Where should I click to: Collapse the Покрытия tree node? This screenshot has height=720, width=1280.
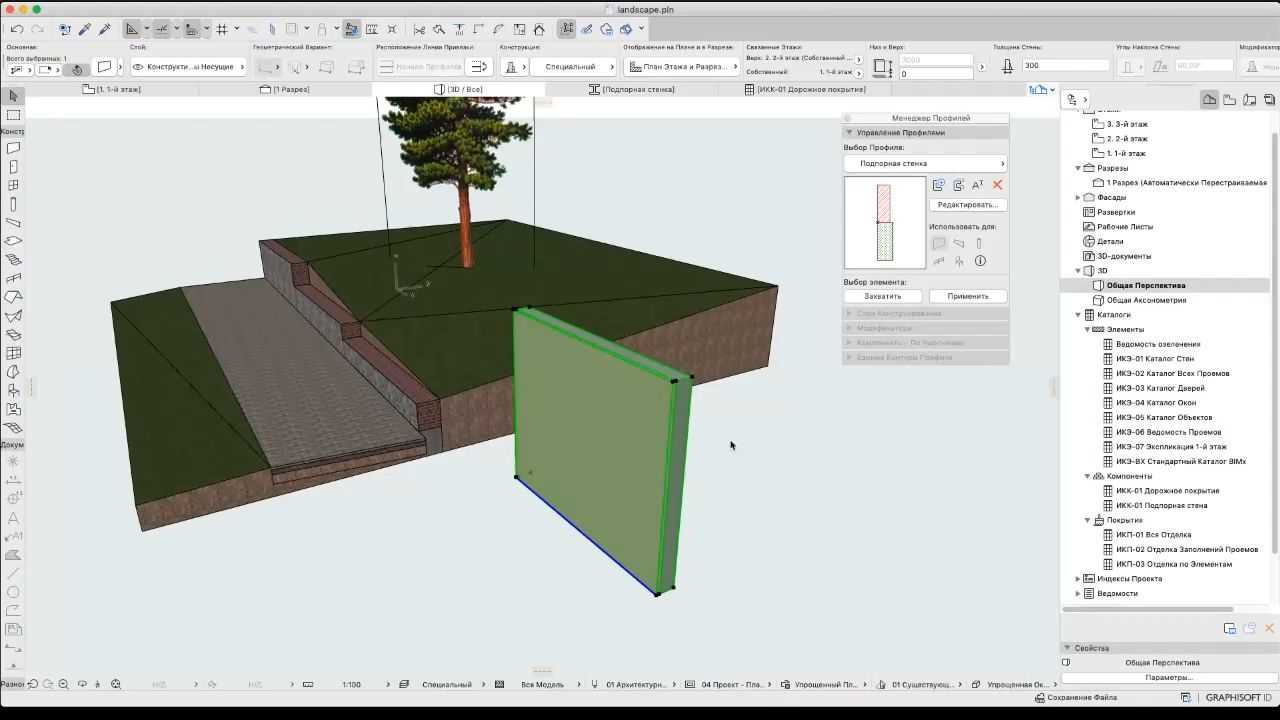pos(1088,520)
